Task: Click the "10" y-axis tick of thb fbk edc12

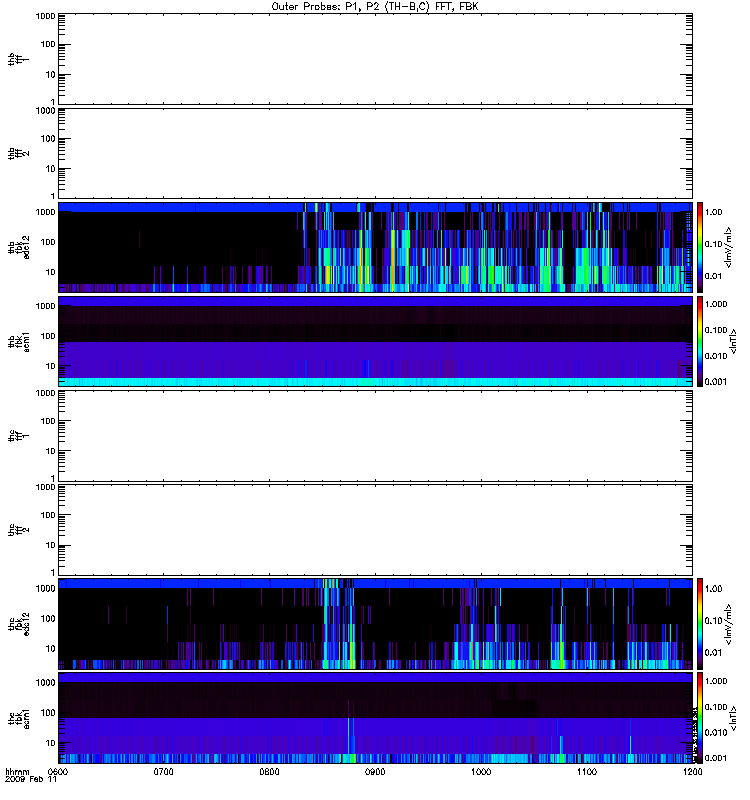Action: (51, 272)
